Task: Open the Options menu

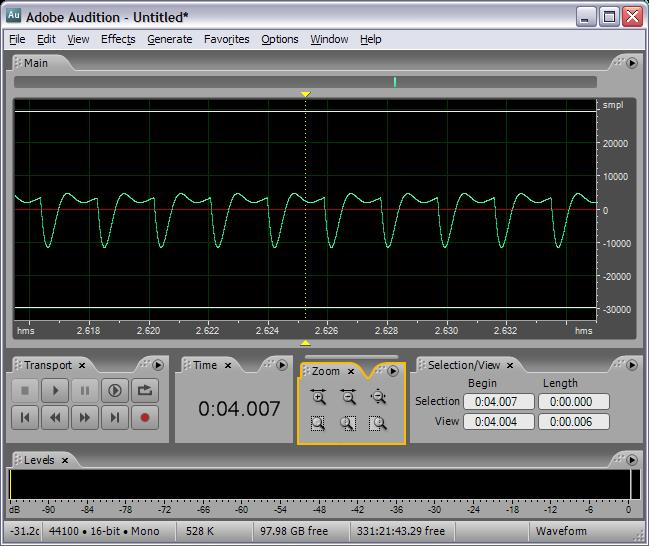Action: point(279,39)
